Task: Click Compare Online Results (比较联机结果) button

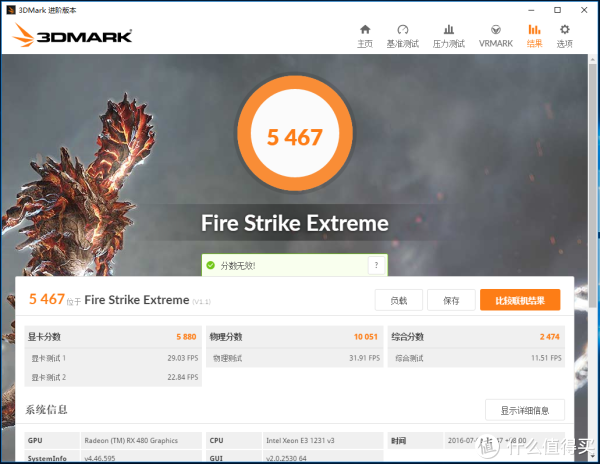Action: pos(520,300)
